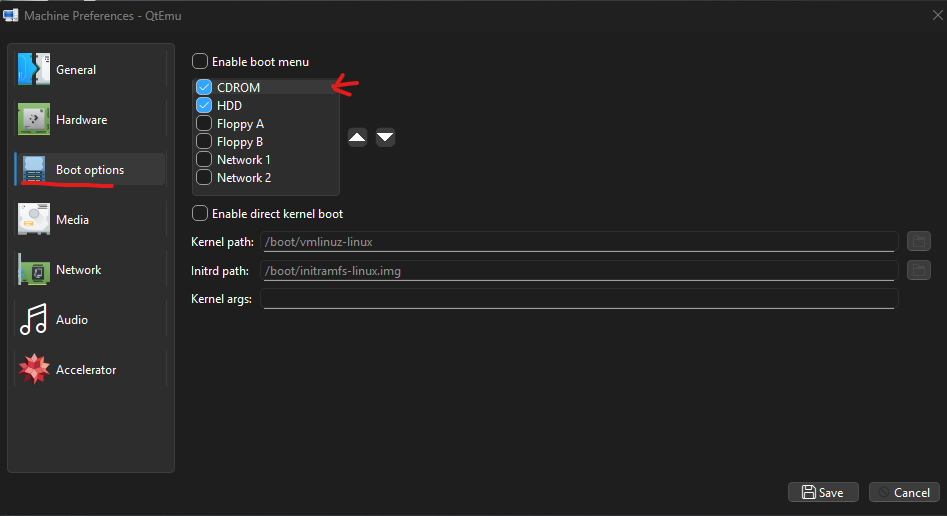This screenshot has height=516, width=947.
Task: Select the Hardware chip icon
Action: 34,120
